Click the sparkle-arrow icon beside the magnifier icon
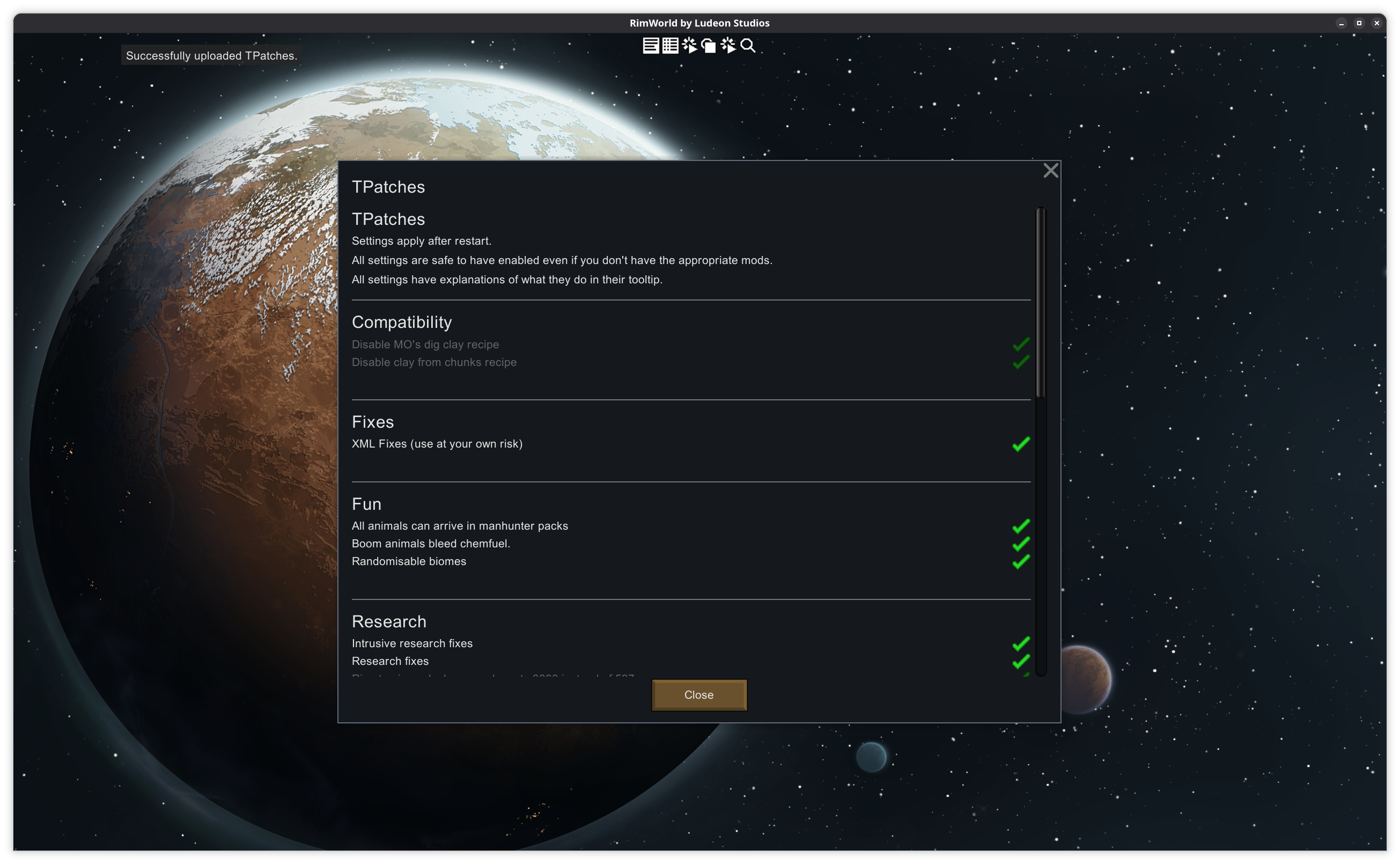 tap(728, 45)
